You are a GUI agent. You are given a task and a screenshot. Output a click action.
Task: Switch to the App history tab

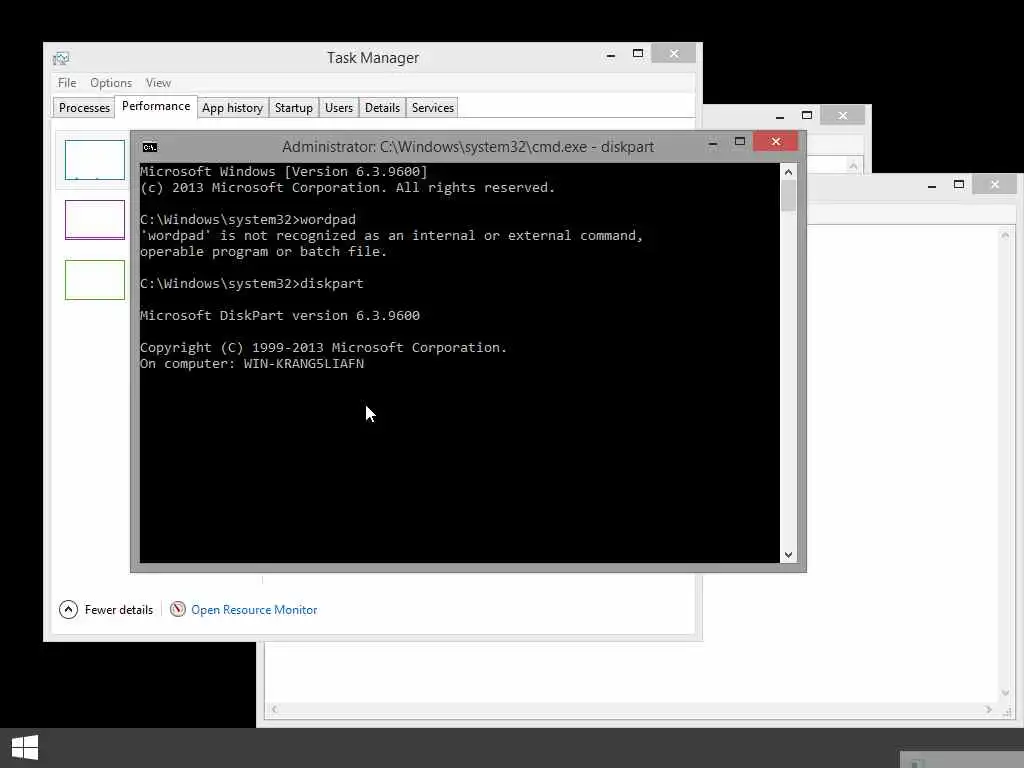[232, 108]
